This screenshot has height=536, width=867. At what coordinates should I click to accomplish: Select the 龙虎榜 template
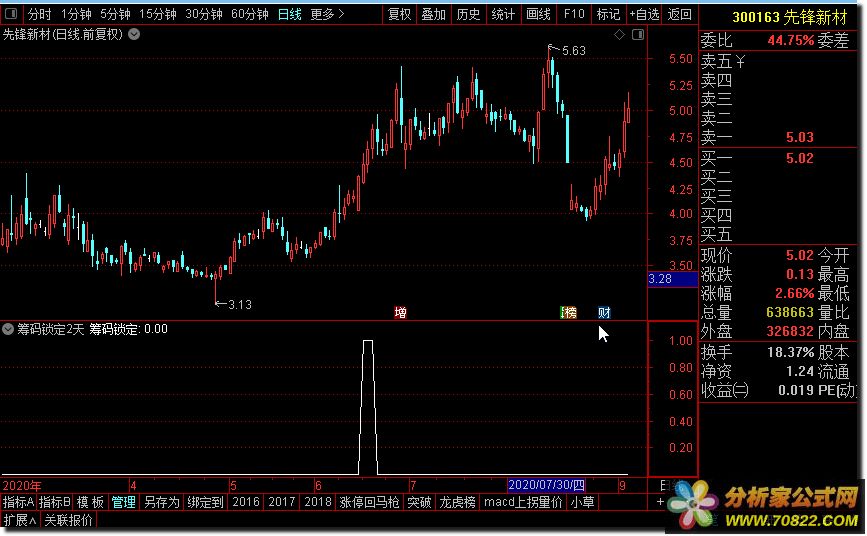pos(457,502)
